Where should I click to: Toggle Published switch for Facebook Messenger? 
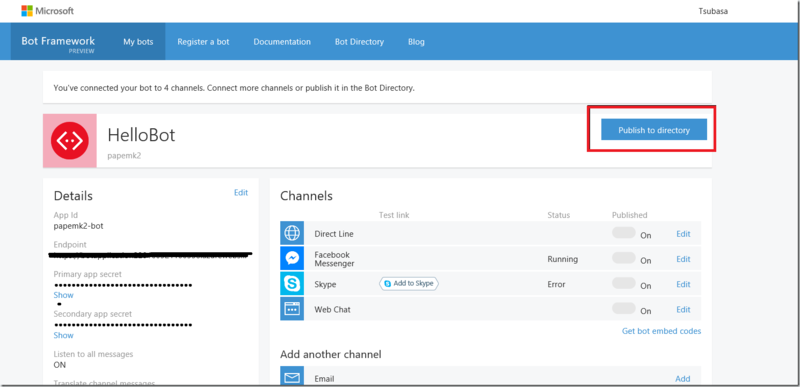click(623, 258)
